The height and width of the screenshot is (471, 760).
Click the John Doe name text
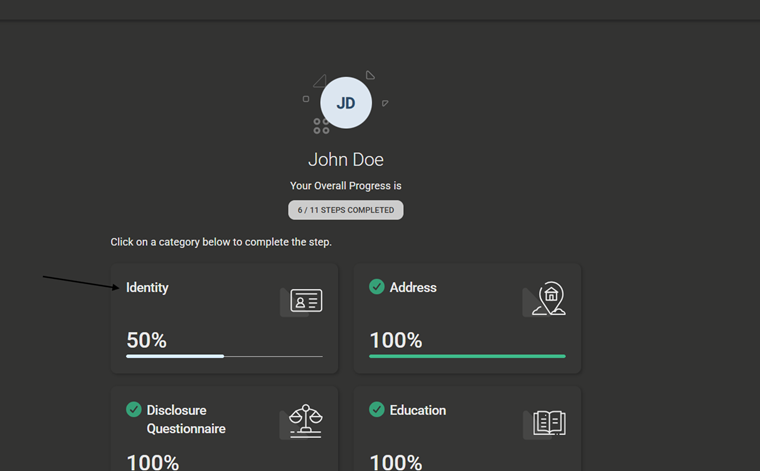tap(346, 159)
